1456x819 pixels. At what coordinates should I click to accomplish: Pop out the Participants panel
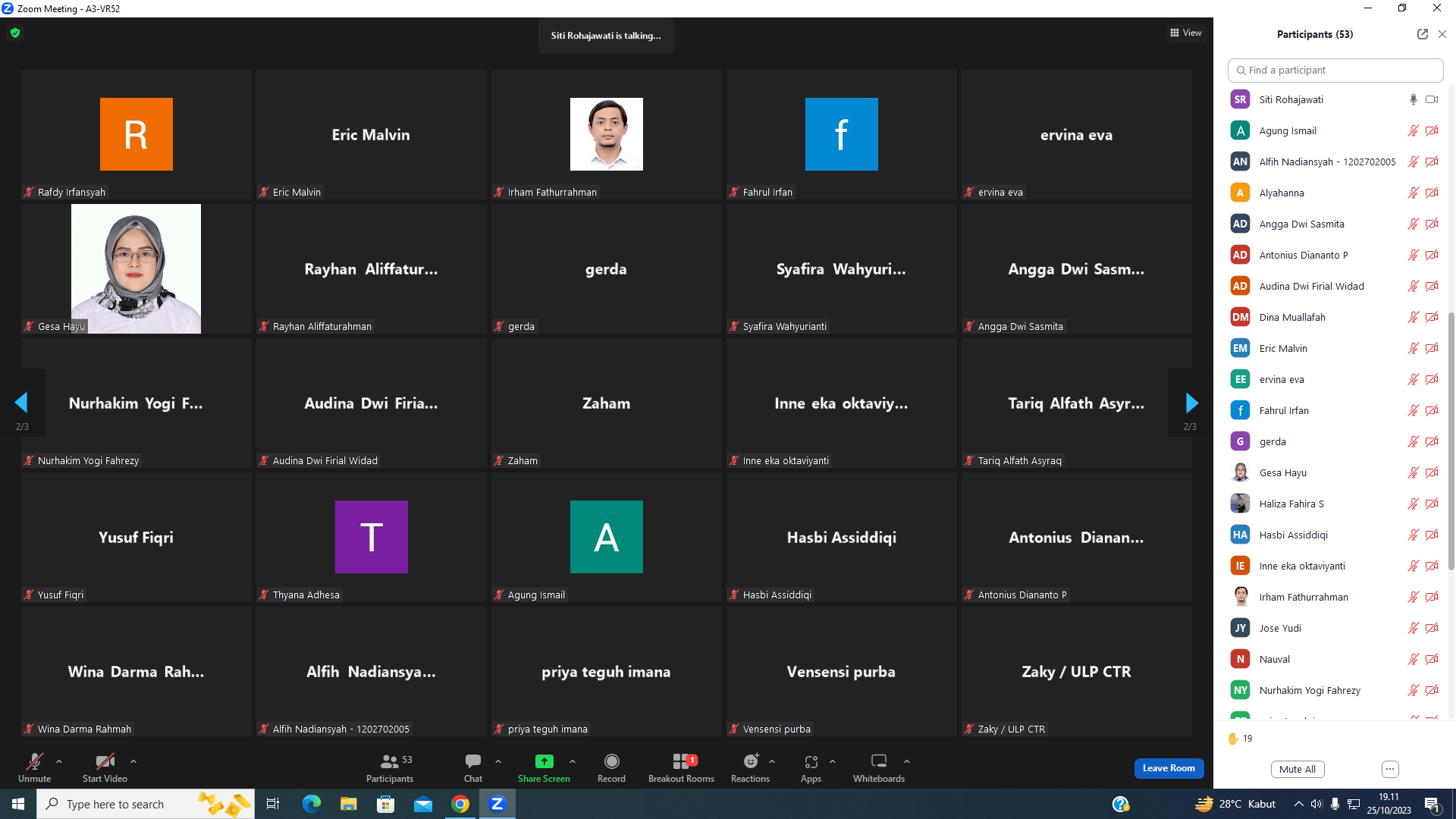[1422, 34]
